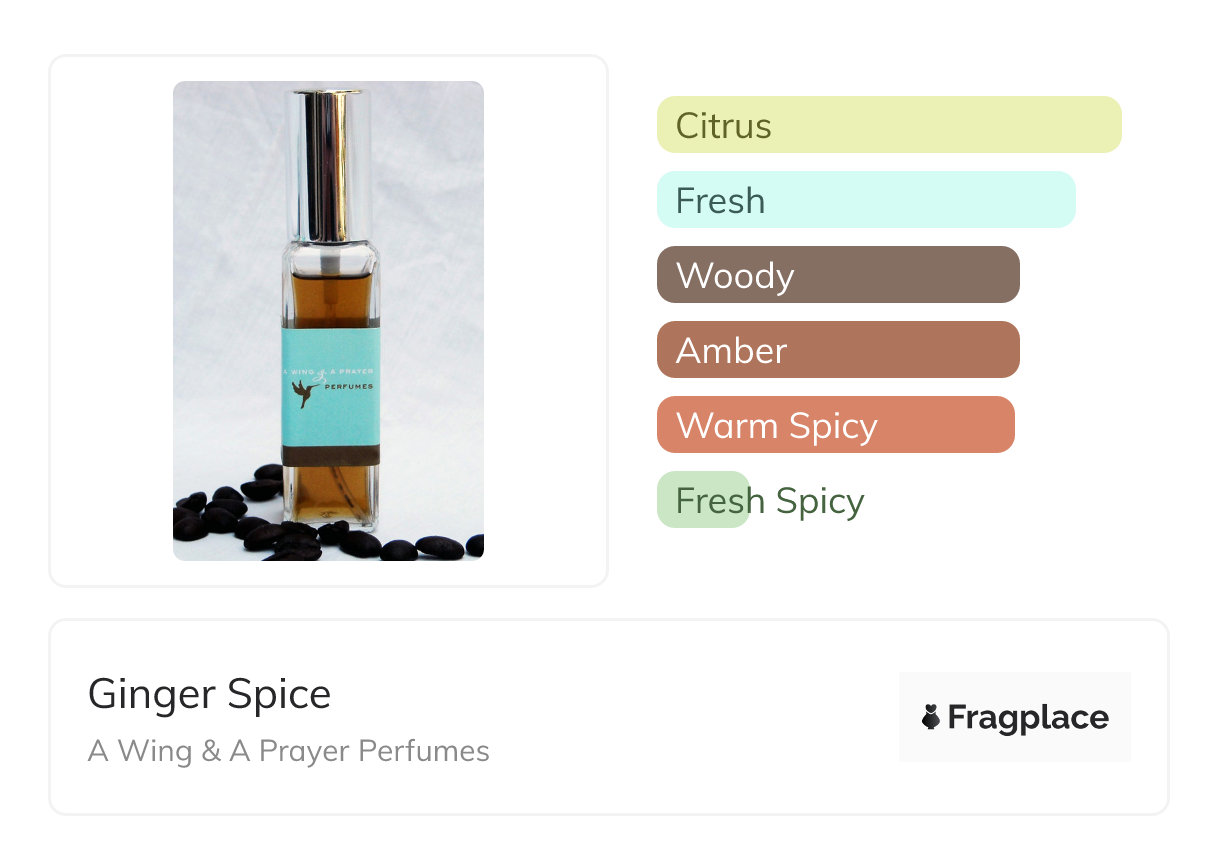The width and height of the screenshot is (1218, 864).
Task: Click the Fragplace flower logo icon
Action: pos(931,717)
